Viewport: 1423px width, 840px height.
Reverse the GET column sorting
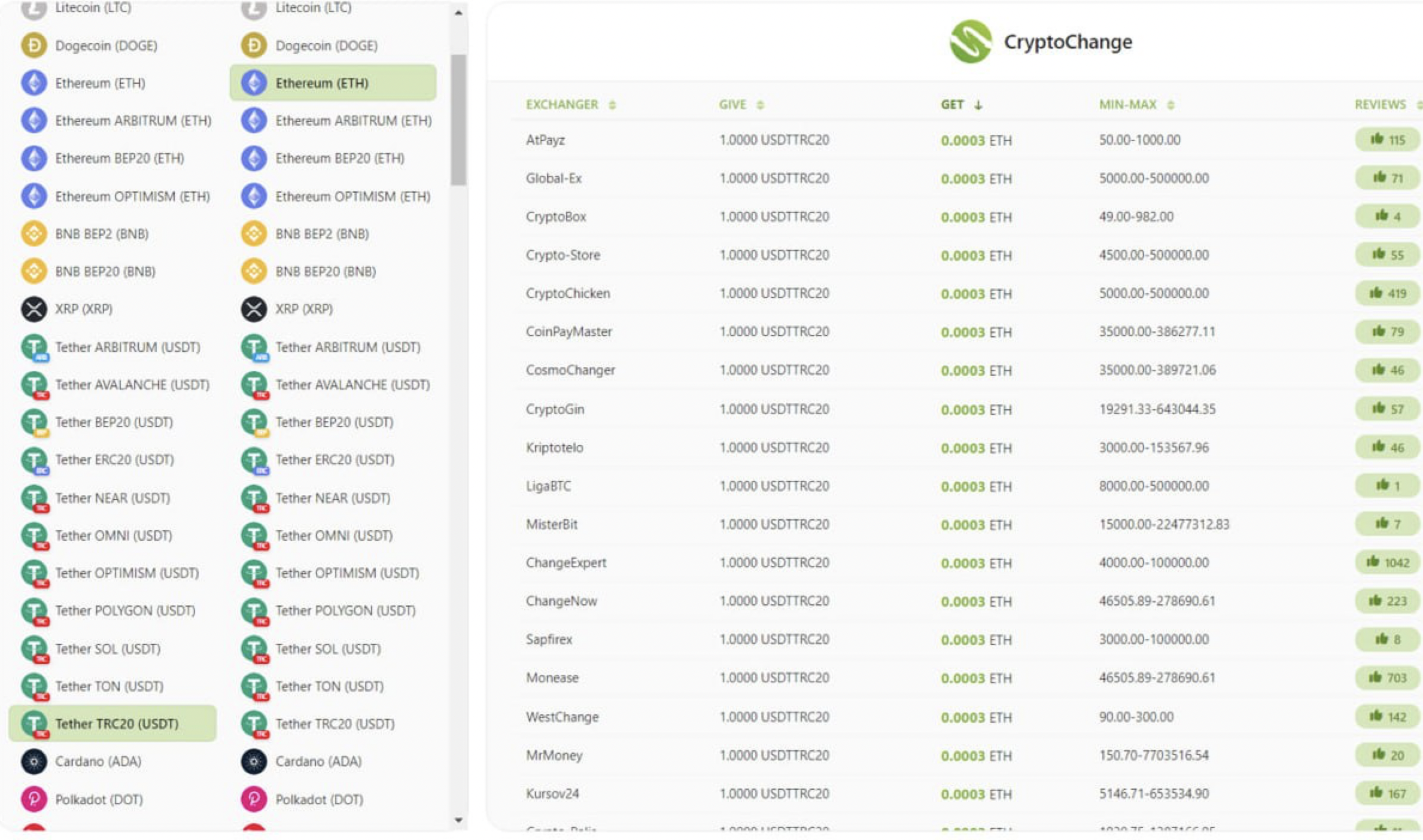[x=979, y=105]
